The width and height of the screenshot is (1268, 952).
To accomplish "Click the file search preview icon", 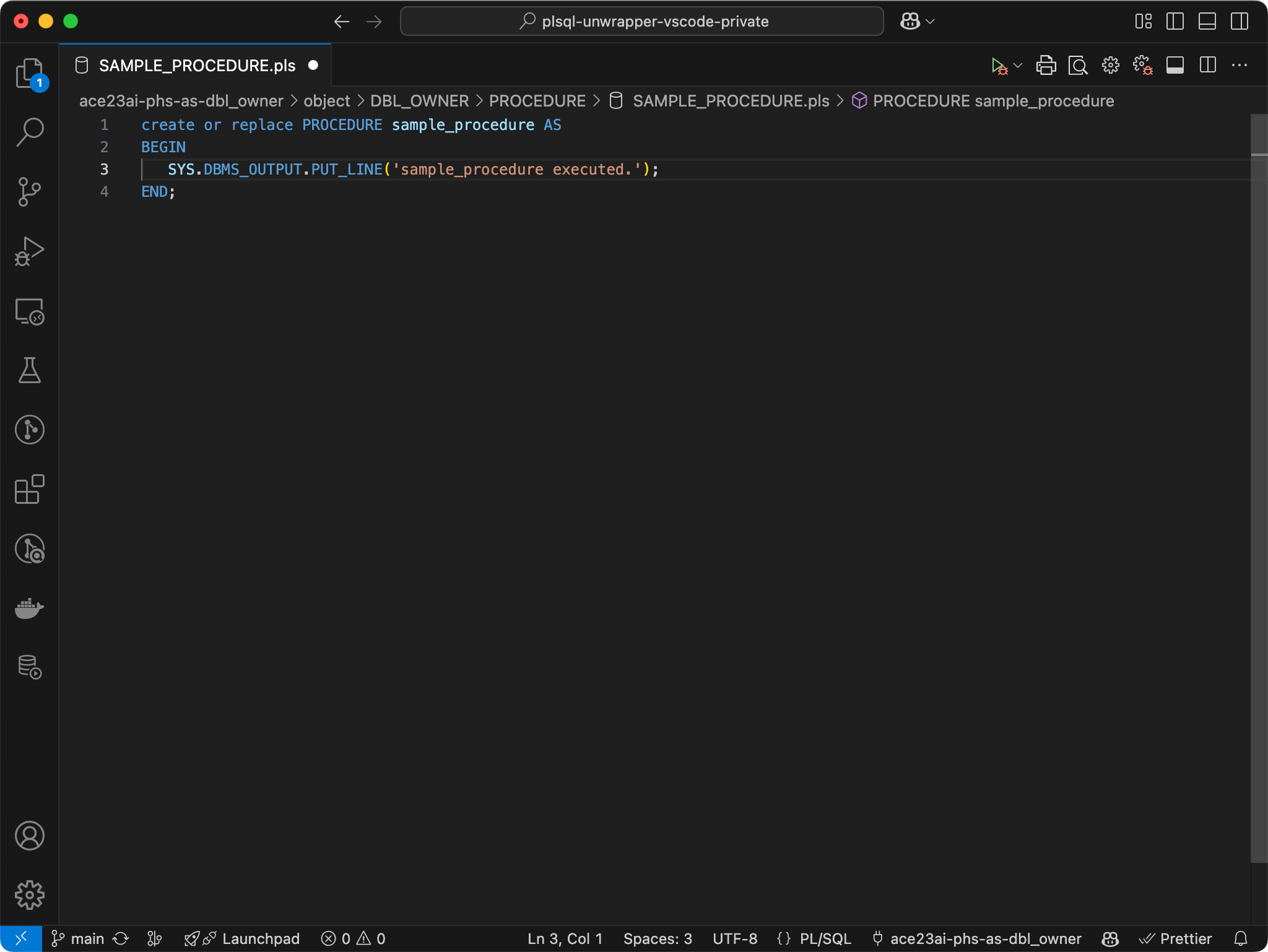I will click(x=1078, y=66).
